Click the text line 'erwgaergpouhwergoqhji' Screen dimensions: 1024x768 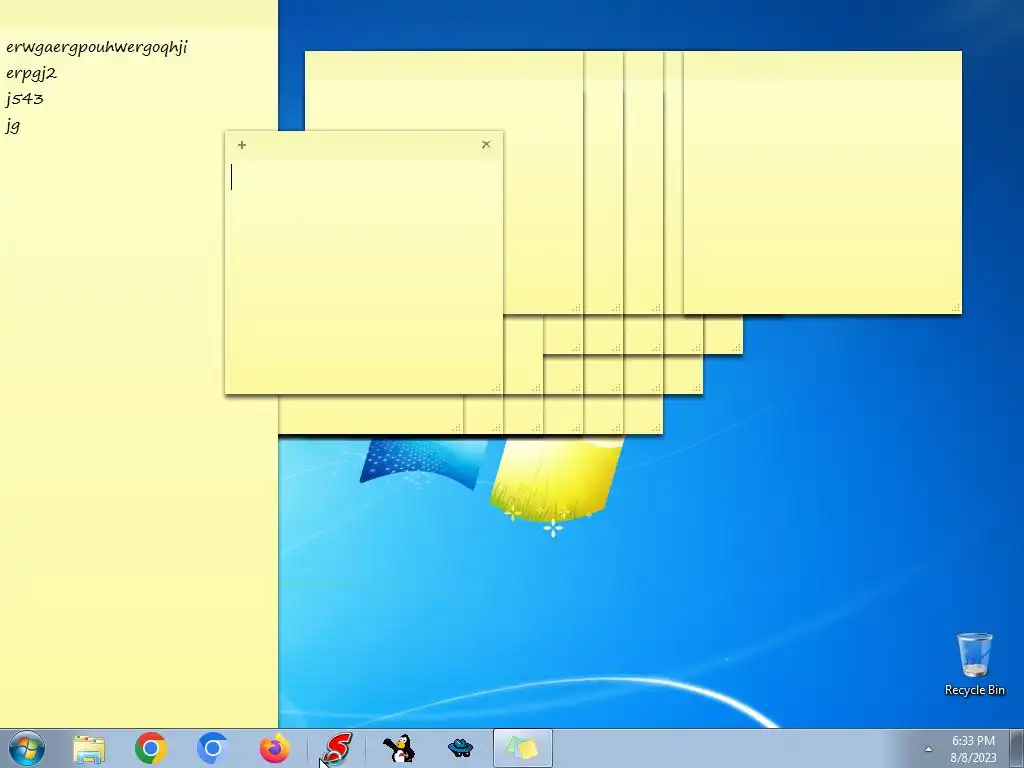coord(97,47)
